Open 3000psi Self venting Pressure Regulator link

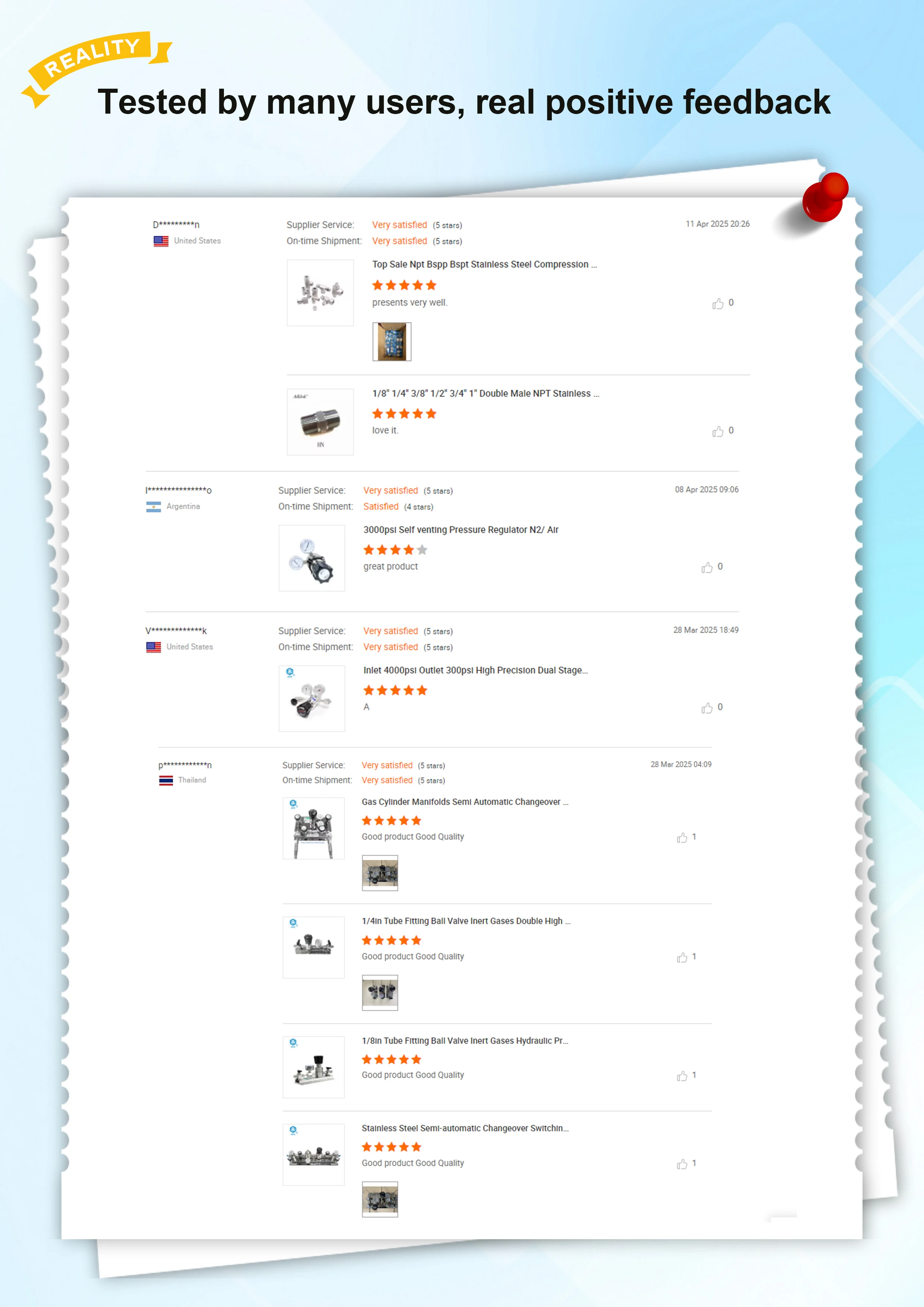tap(461, 529)
